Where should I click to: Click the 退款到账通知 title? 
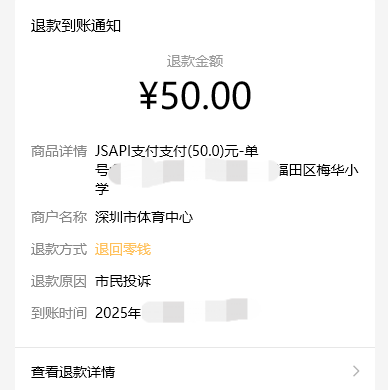pos(76,26)
